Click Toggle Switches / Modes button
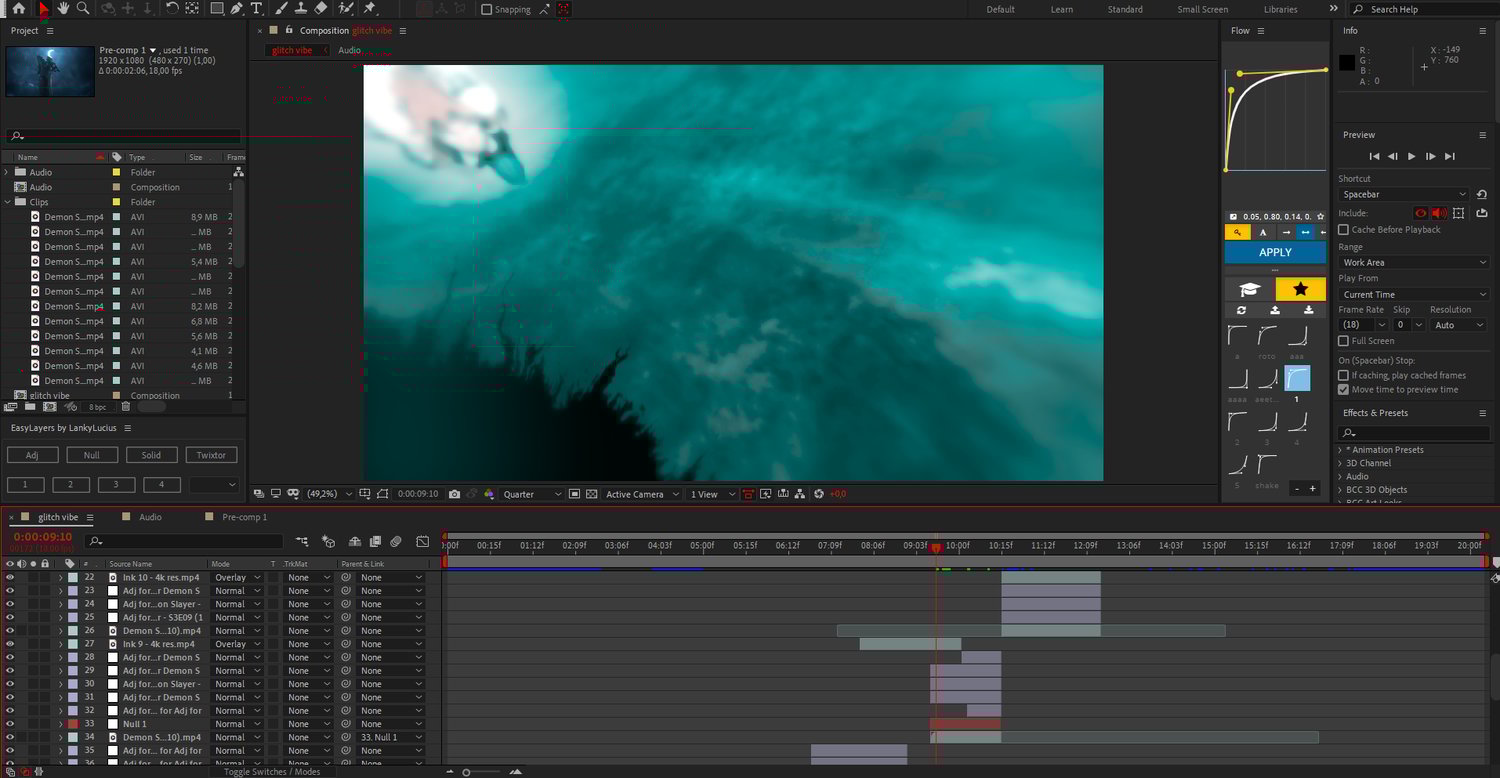 pyautogui.click(x=272, y=772)
